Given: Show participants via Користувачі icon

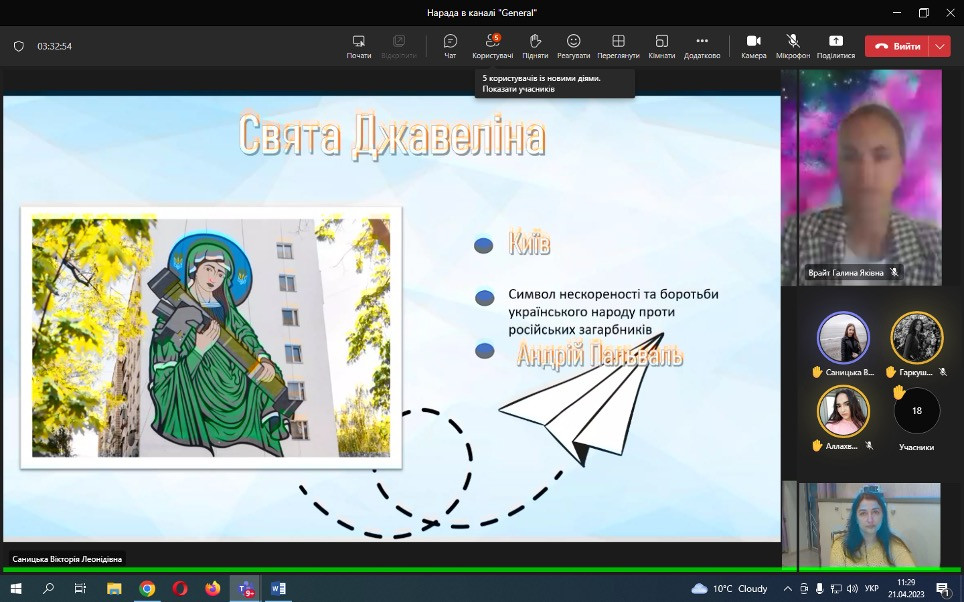Looking at the screenshot, I should pyautogui.click(x=492, y=46).
